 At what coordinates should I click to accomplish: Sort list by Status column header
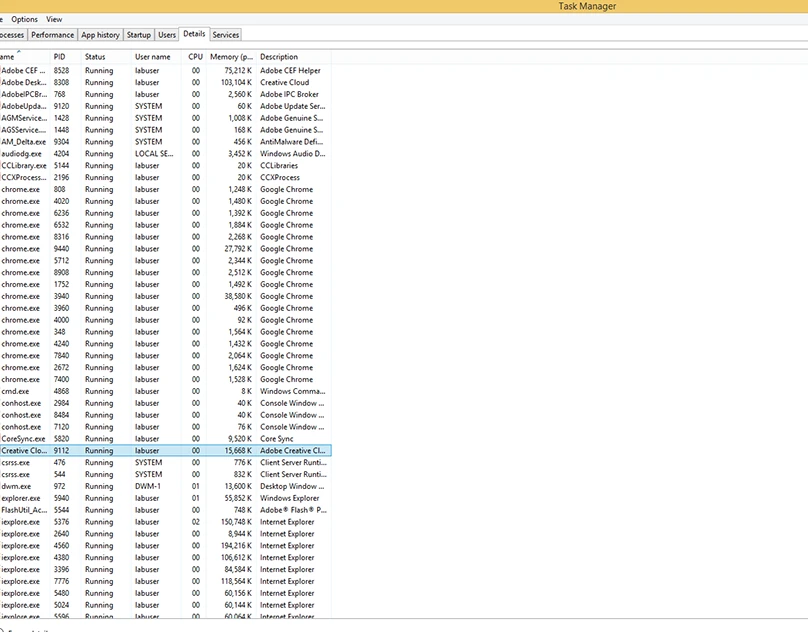point(95,57)
